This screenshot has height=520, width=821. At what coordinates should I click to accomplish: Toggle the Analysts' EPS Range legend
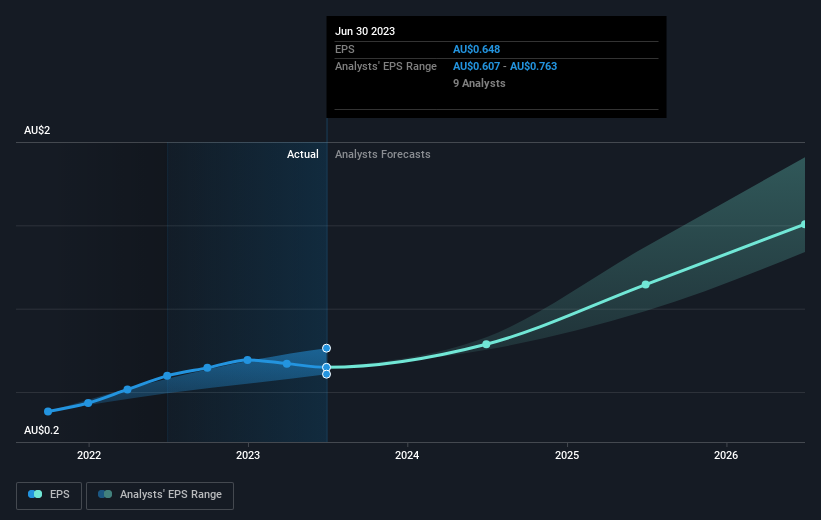[x=160, y=495]
